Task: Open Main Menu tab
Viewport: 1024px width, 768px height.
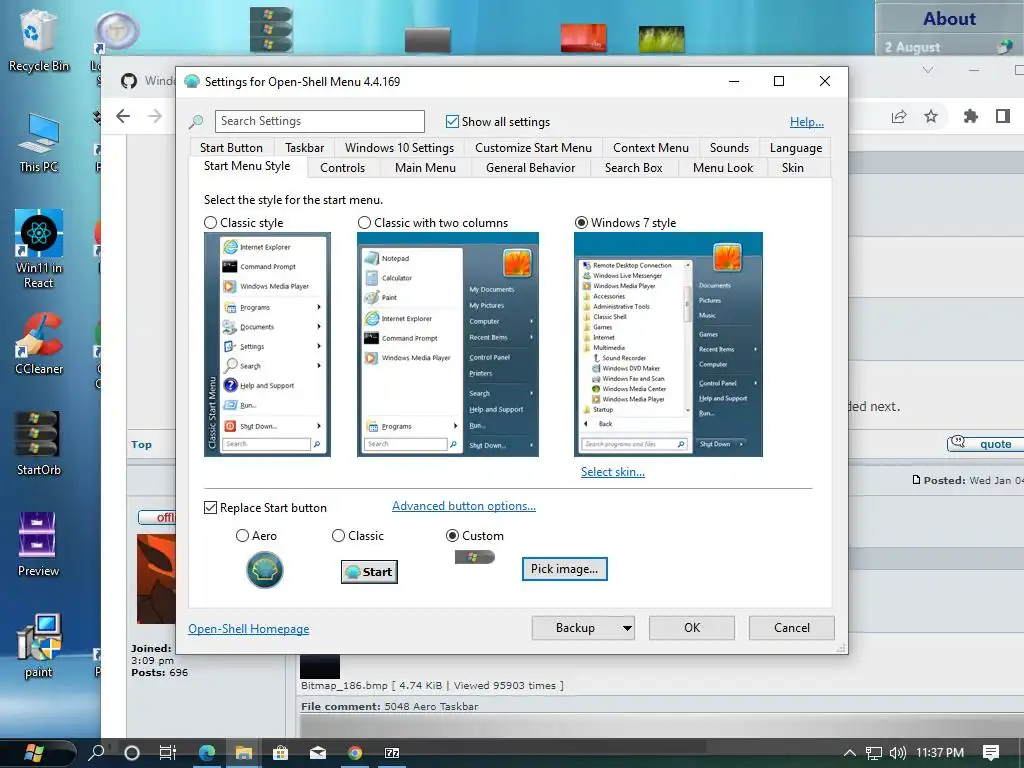Action: click(x=425, y=168)
